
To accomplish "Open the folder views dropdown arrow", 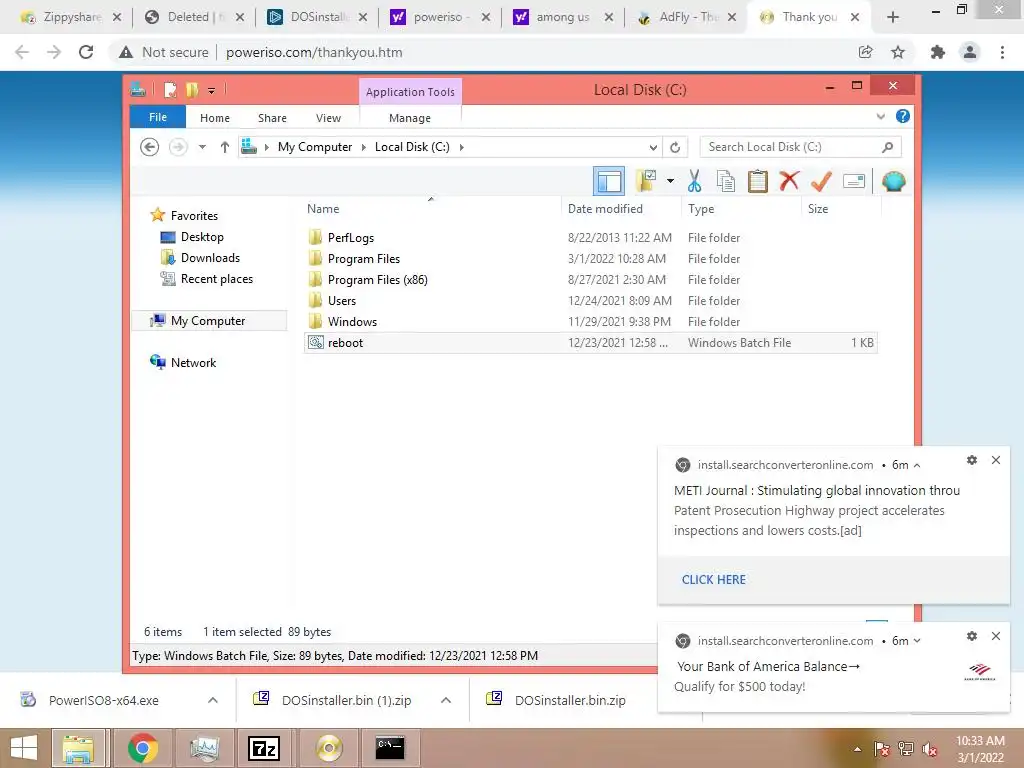I will pos(670,181).
